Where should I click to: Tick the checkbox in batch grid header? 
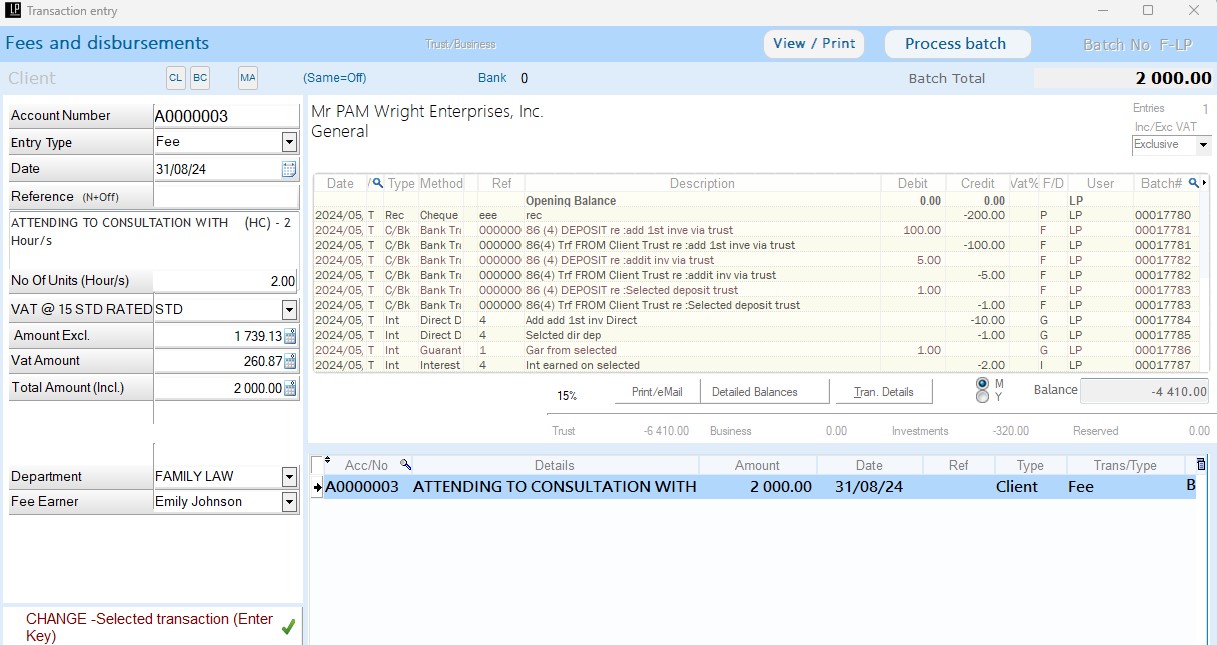pyautogui.click(x=319, y=465)
